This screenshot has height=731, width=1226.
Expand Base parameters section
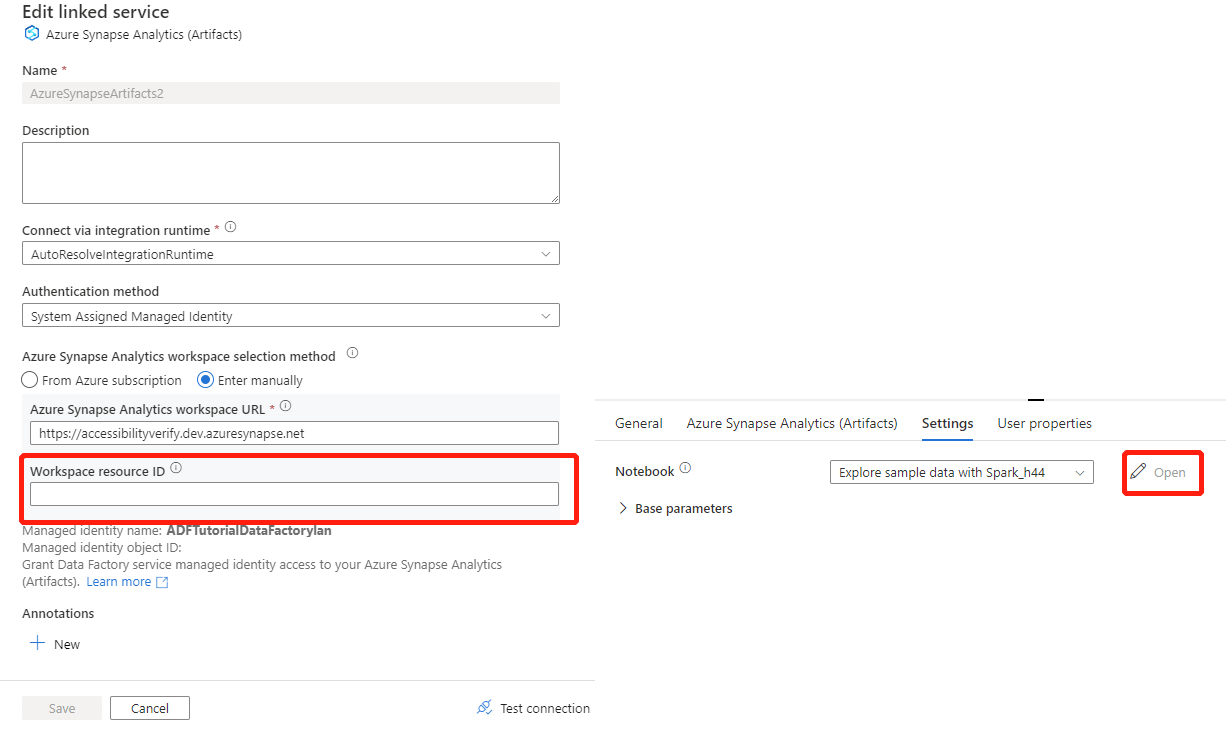coord(676,508)
